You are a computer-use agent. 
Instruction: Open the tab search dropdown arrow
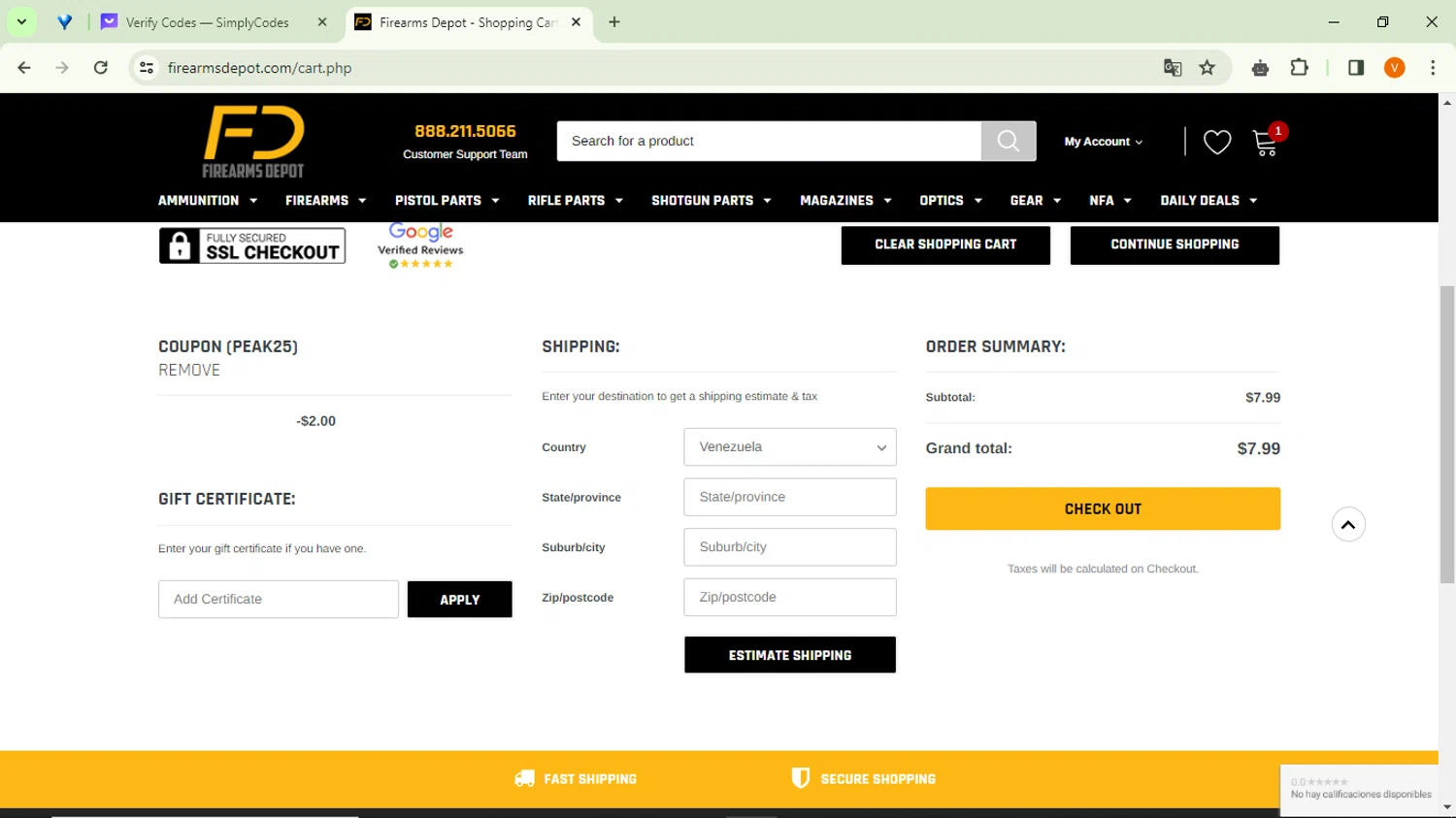(x=21, y=22)
